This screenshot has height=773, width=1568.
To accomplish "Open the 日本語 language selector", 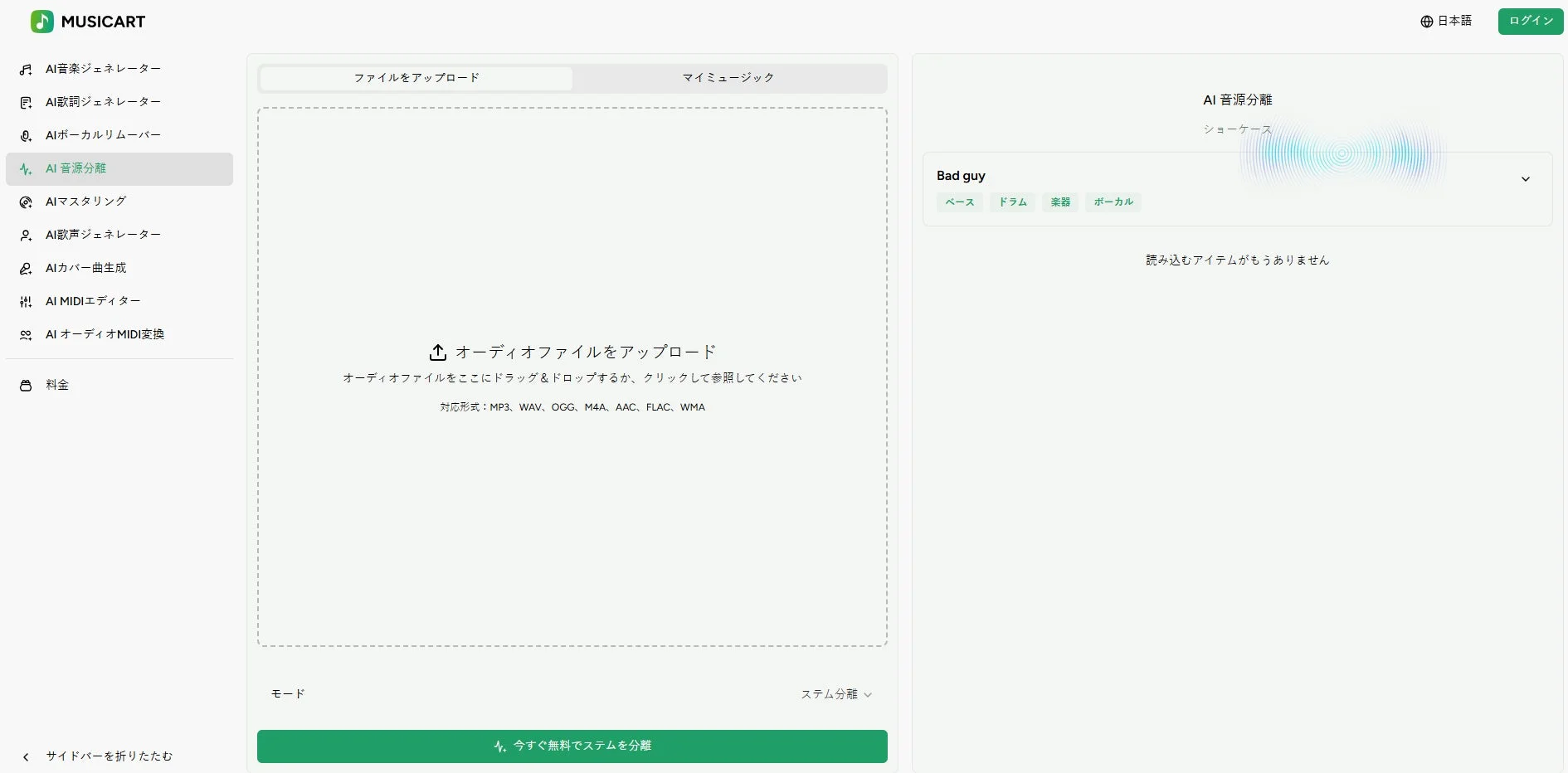I will [1446, 21].
